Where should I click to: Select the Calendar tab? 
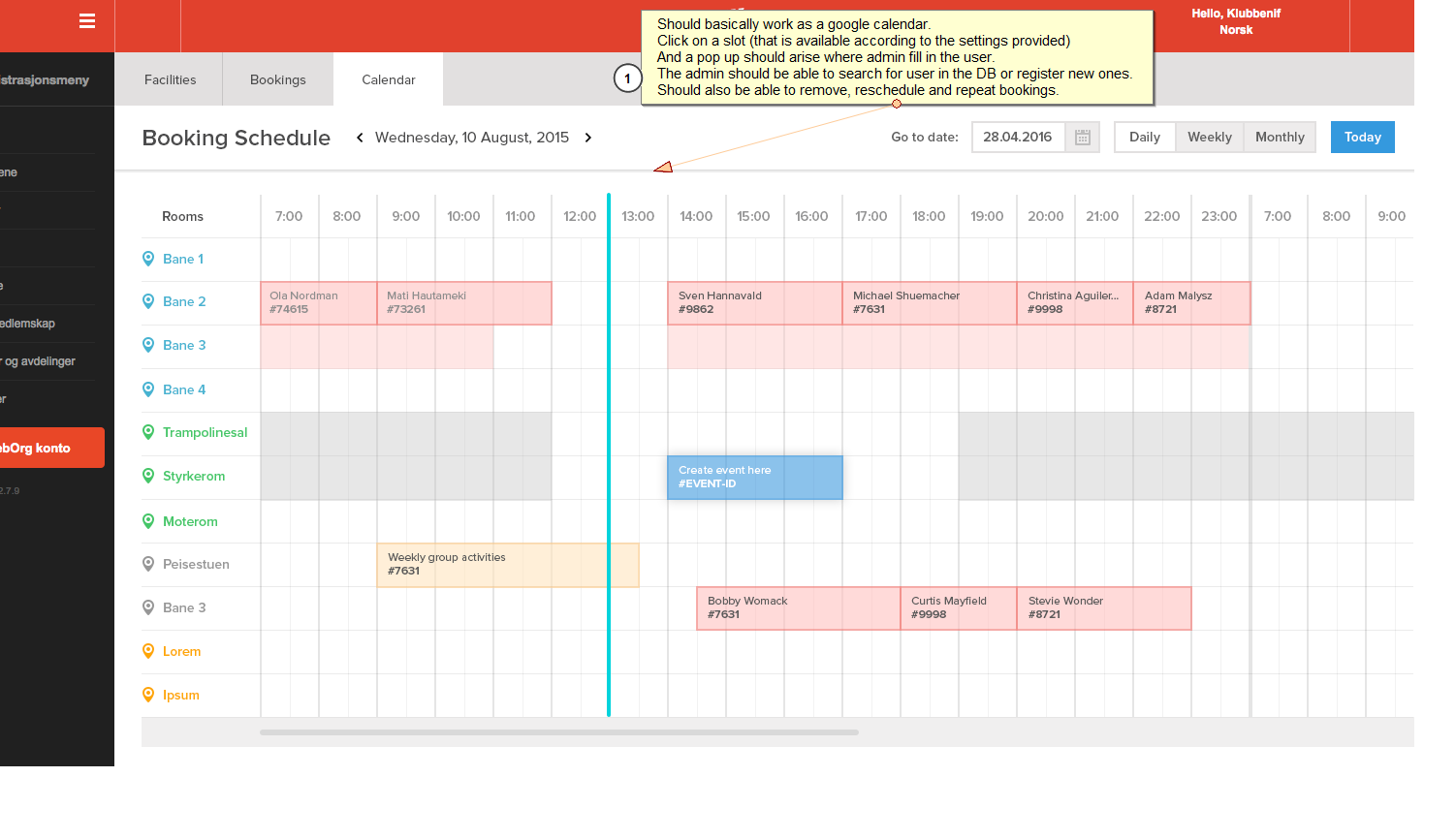click(x=389, y=79)
